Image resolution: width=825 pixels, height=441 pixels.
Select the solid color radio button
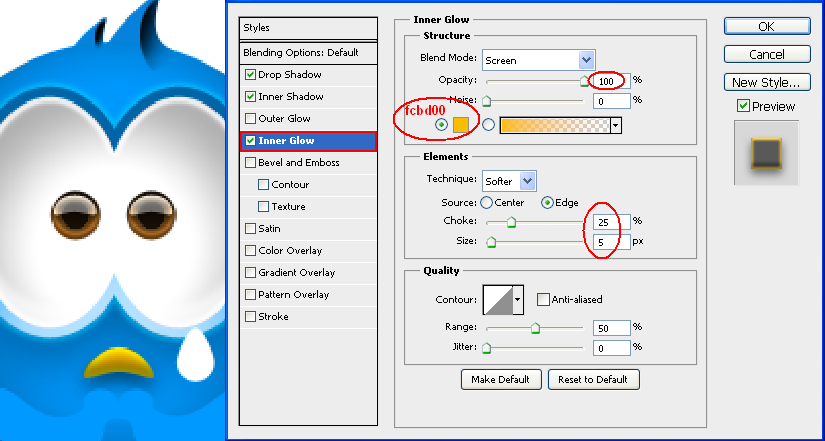tap(441, 125)
